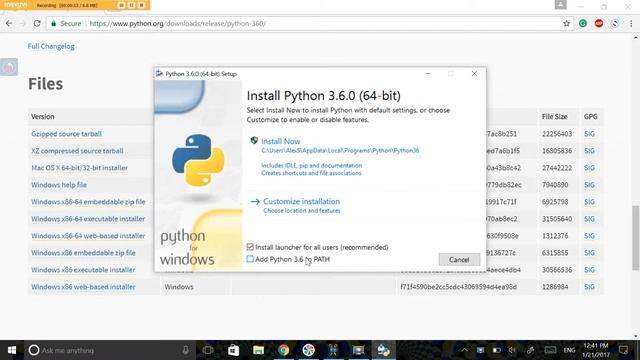Click Install Now in the setup dialog
Image resolution: width=640 pixels, height=360 pixels.
(x=281, y=141)
